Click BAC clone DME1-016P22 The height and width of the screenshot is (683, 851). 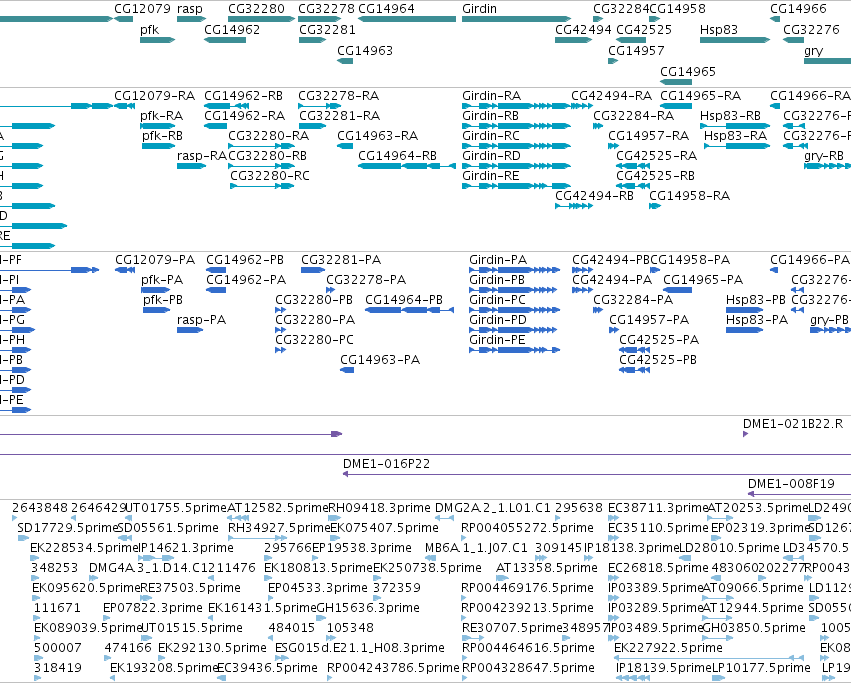pos(597,475)
